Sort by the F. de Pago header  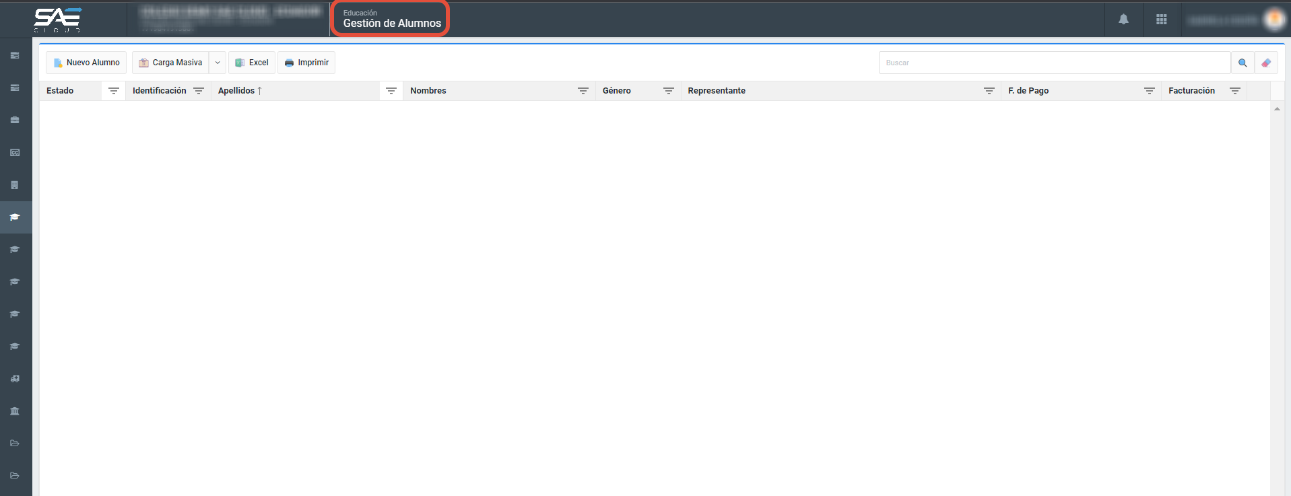pos(1028,91)
